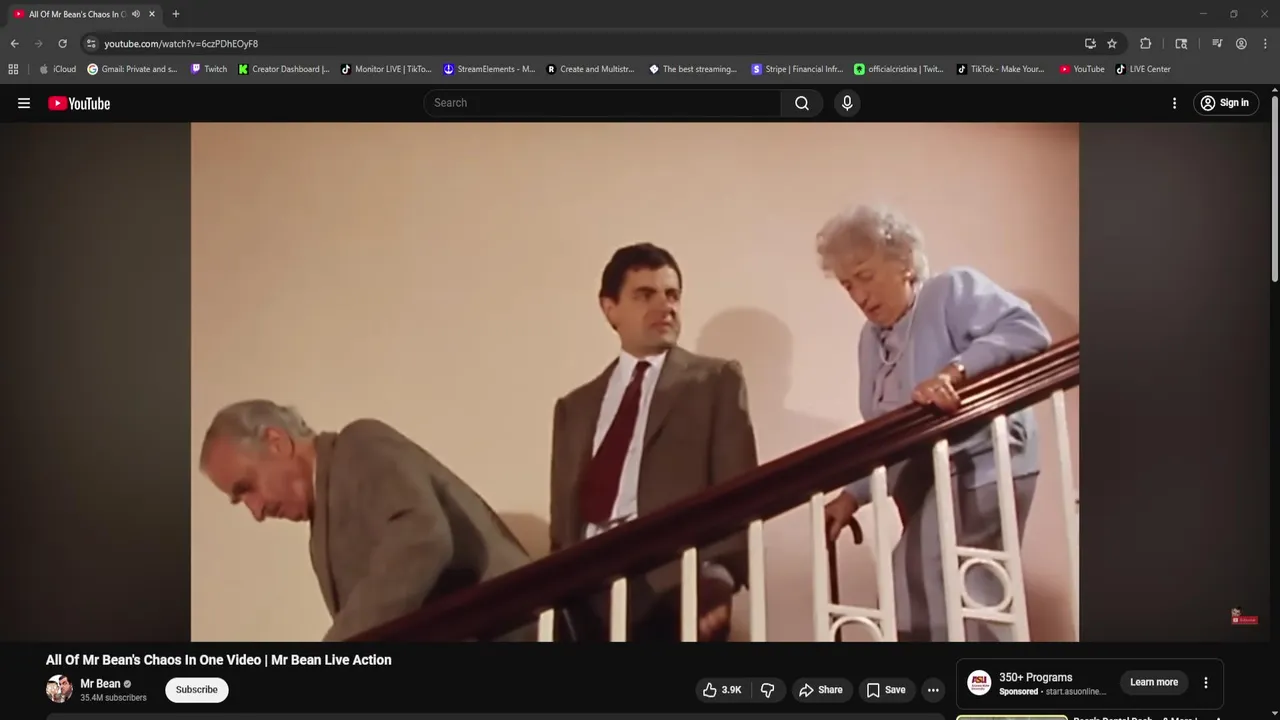Share the Mr Bean video

coord(820,690)
